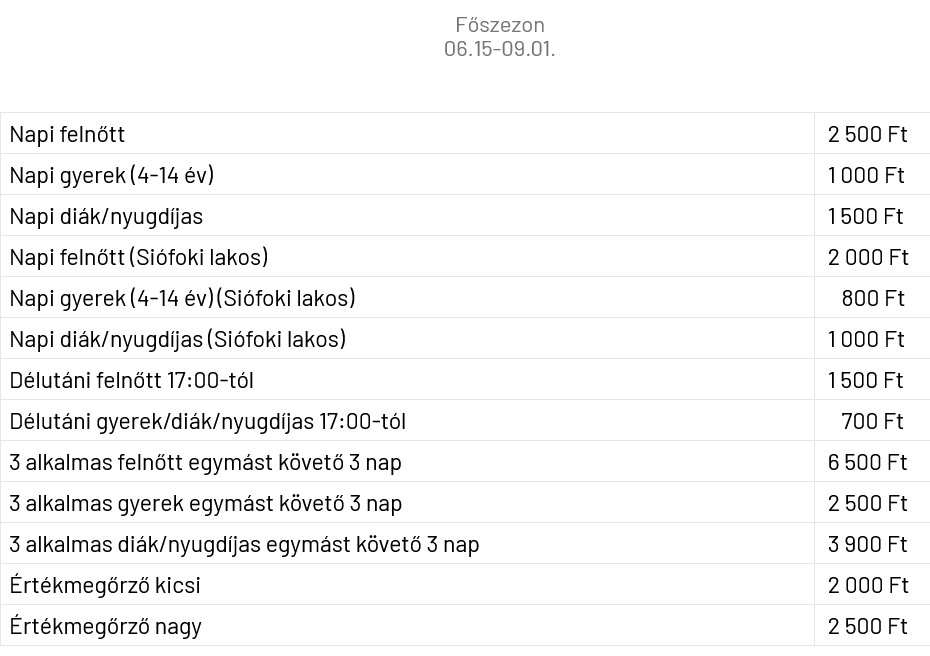Image resolution: width=930 pixels, height=656 pixels.
Task: Click the Napi felnőtt (Siófoki lakos) row
Action: tap(465, 257)
